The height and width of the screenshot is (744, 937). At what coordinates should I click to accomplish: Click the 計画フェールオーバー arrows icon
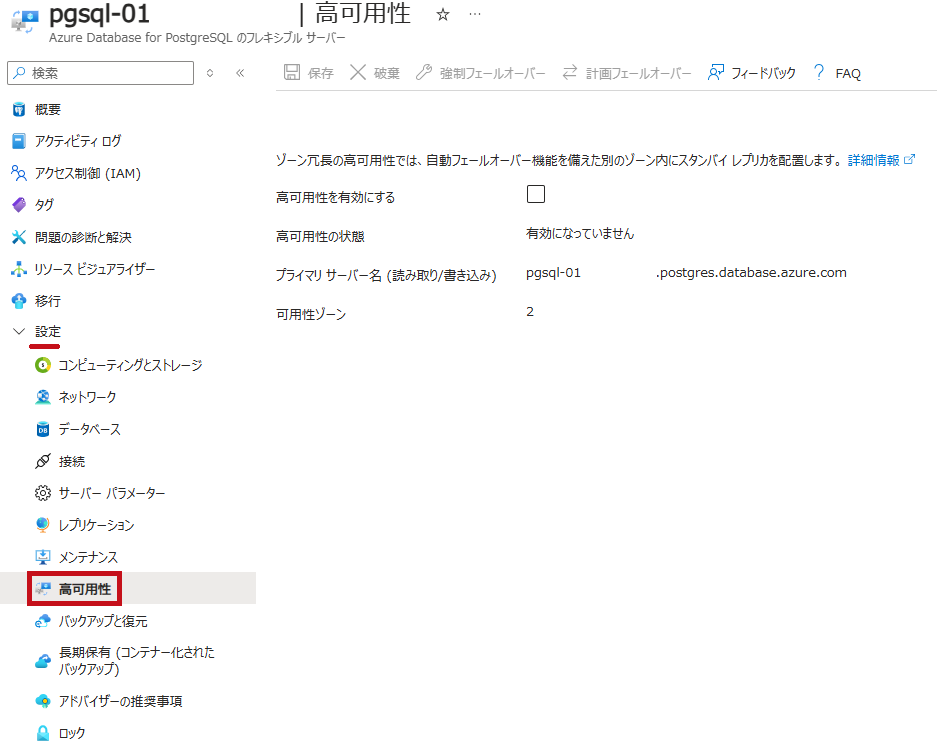click(569, 72)
